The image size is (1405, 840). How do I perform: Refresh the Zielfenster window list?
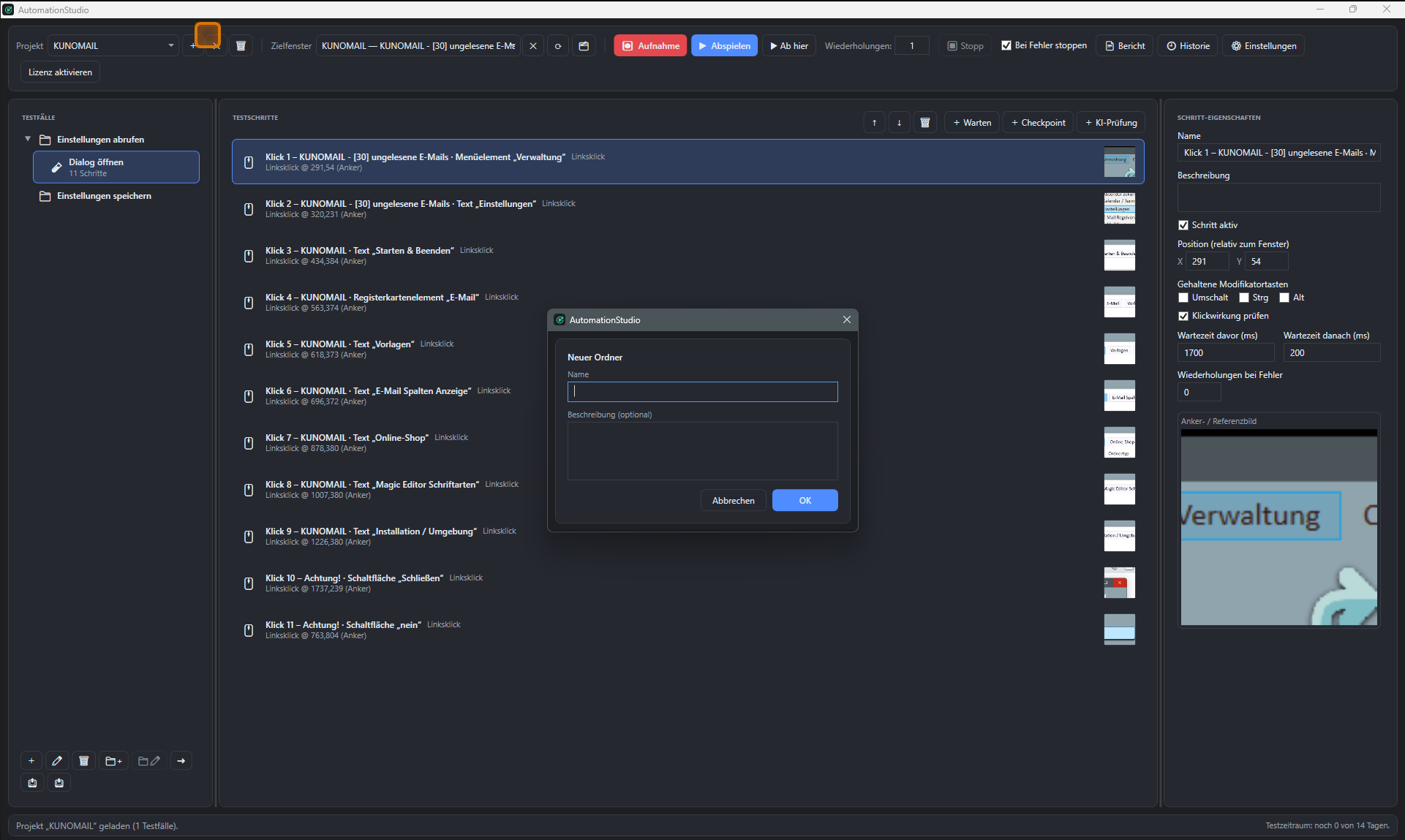tap(558, 46)
